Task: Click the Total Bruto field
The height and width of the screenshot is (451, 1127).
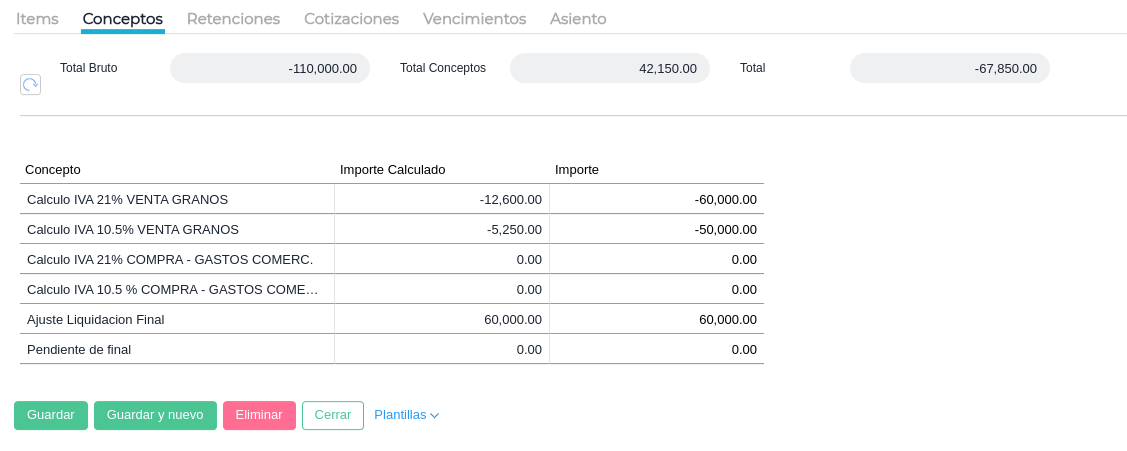Action: click(270, 68)
